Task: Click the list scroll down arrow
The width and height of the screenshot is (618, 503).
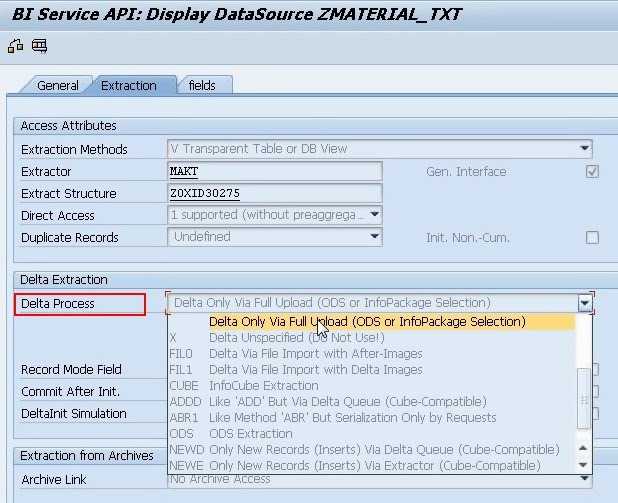Action: (584, 465)
